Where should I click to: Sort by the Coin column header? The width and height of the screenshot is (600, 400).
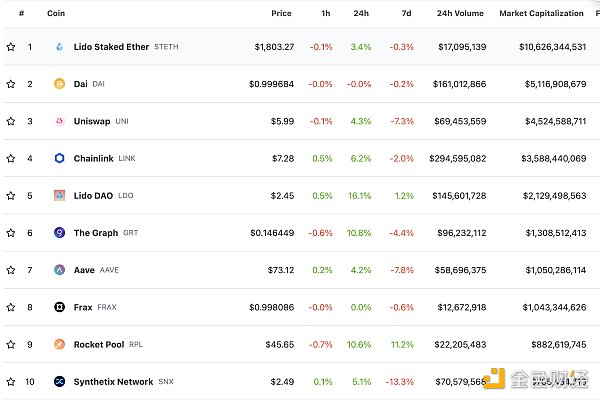(x=55, y=13)
